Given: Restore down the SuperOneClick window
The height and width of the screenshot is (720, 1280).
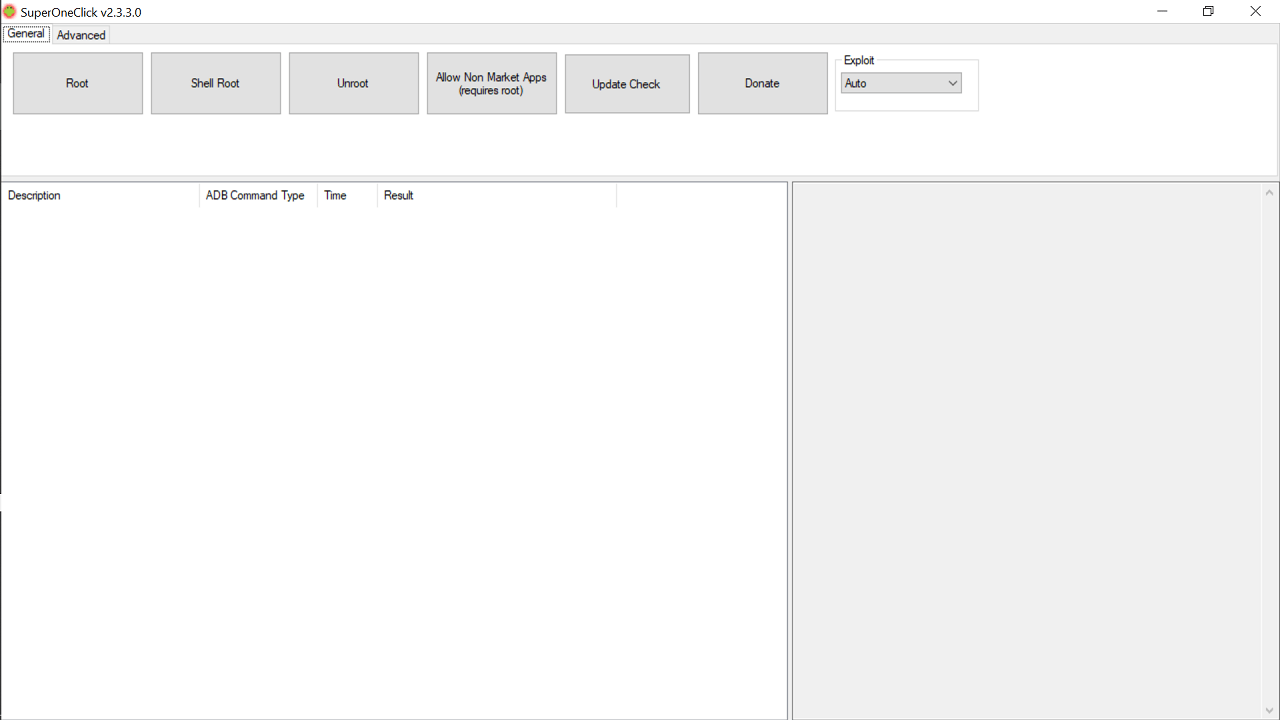Looking at the screenshot, I should point(1209,12).
